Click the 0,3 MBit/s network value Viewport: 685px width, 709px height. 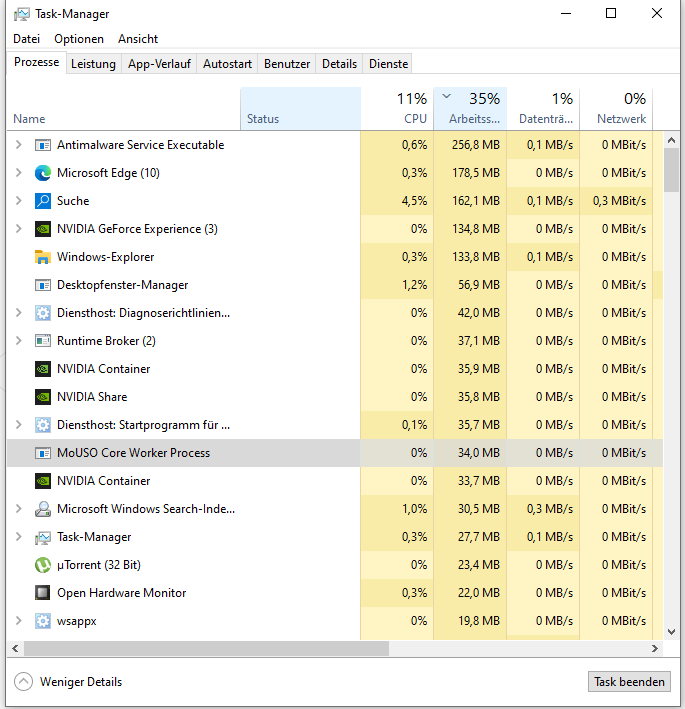pos(619,201)
